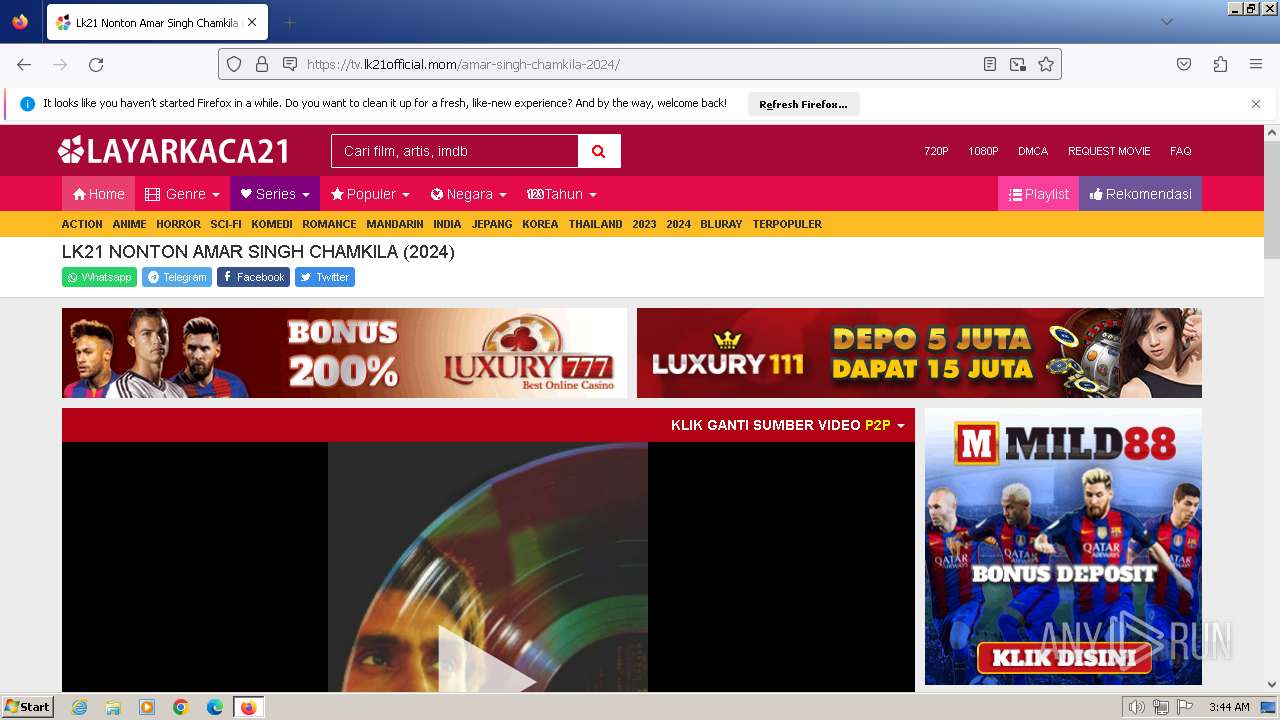Click the LAYARKACA21 site logo
The height and width of the screenshot is (720, 1280).
pyautogui.click(x=174, y=151)
